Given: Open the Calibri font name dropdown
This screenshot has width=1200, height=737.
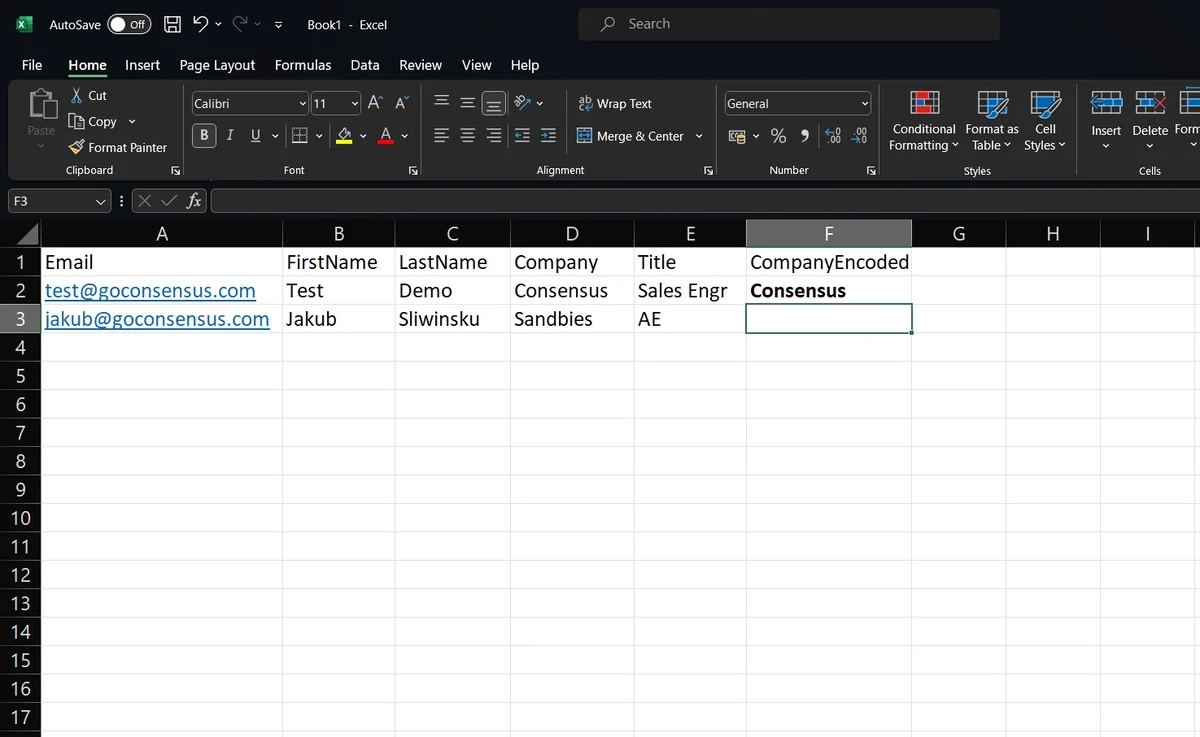Looking at the screenshot, I should [x=303, y=103].
